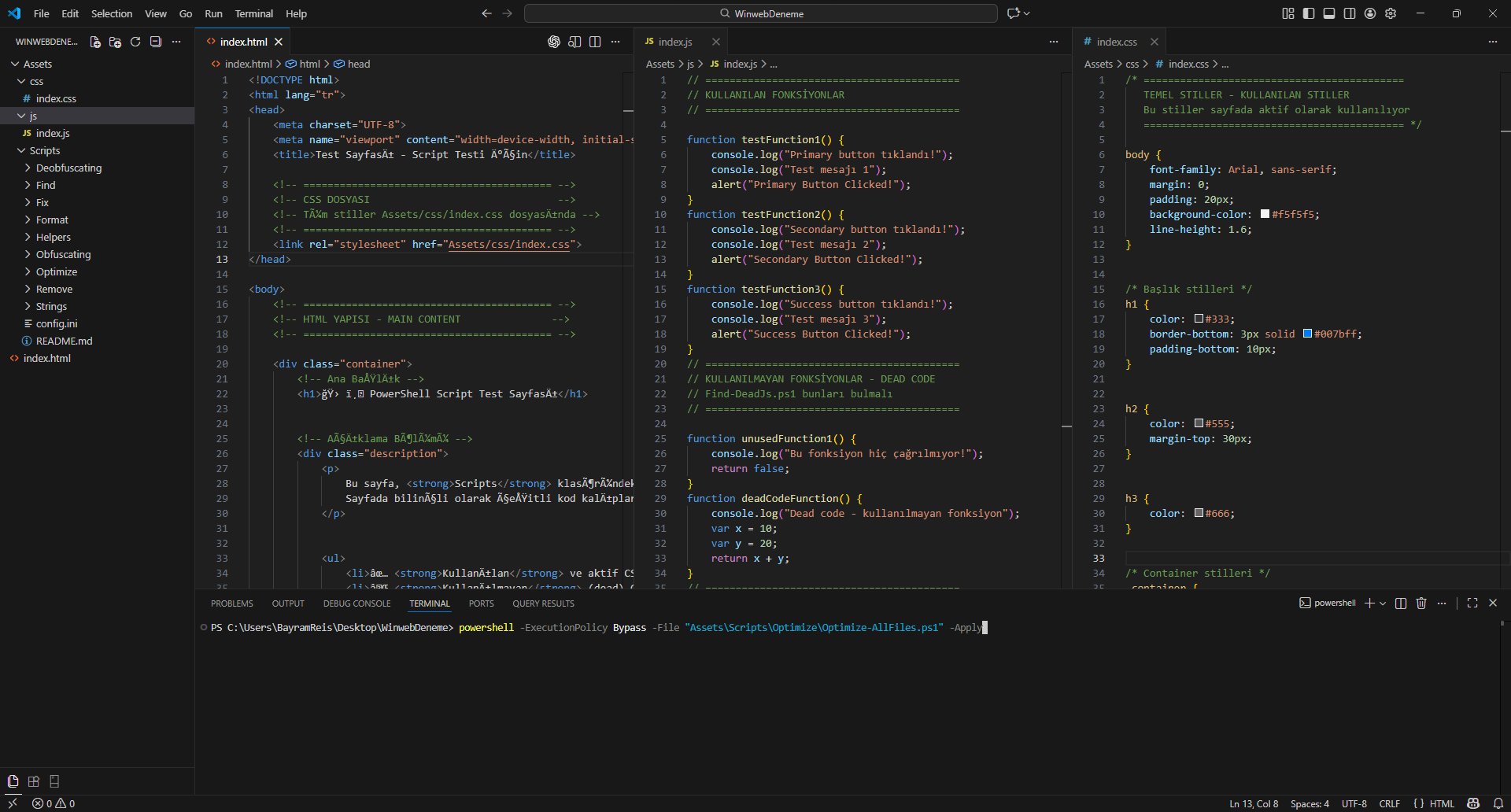The height and width of the screenshot is (812, 1511).
Task: Switch to the PROBLEMS panel tab
Action: pyautogui.click(x=232, y=603)
